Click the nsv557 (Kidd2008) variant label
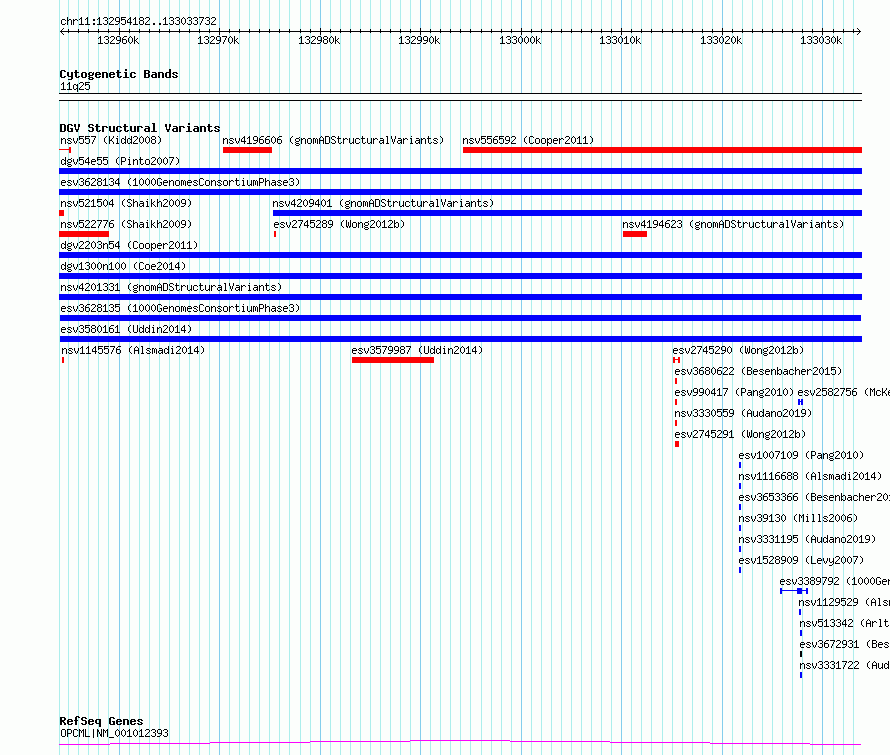Viewport: 890px width, 755px height. 111,140
